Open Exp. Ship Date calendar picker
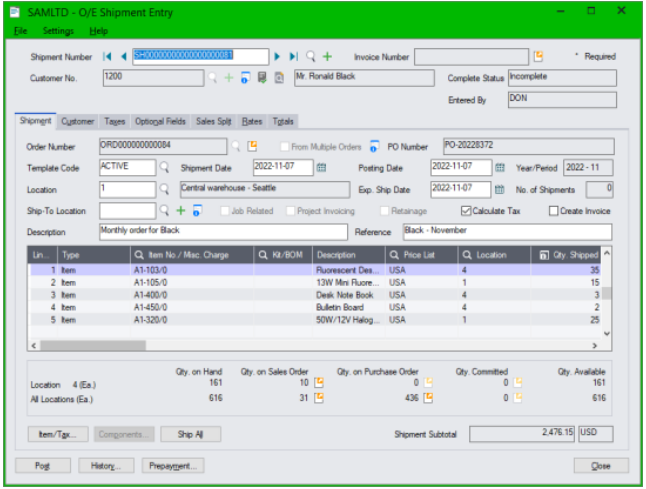The width and height of the screenshot is (646, 489). click(x=499, y=189)
